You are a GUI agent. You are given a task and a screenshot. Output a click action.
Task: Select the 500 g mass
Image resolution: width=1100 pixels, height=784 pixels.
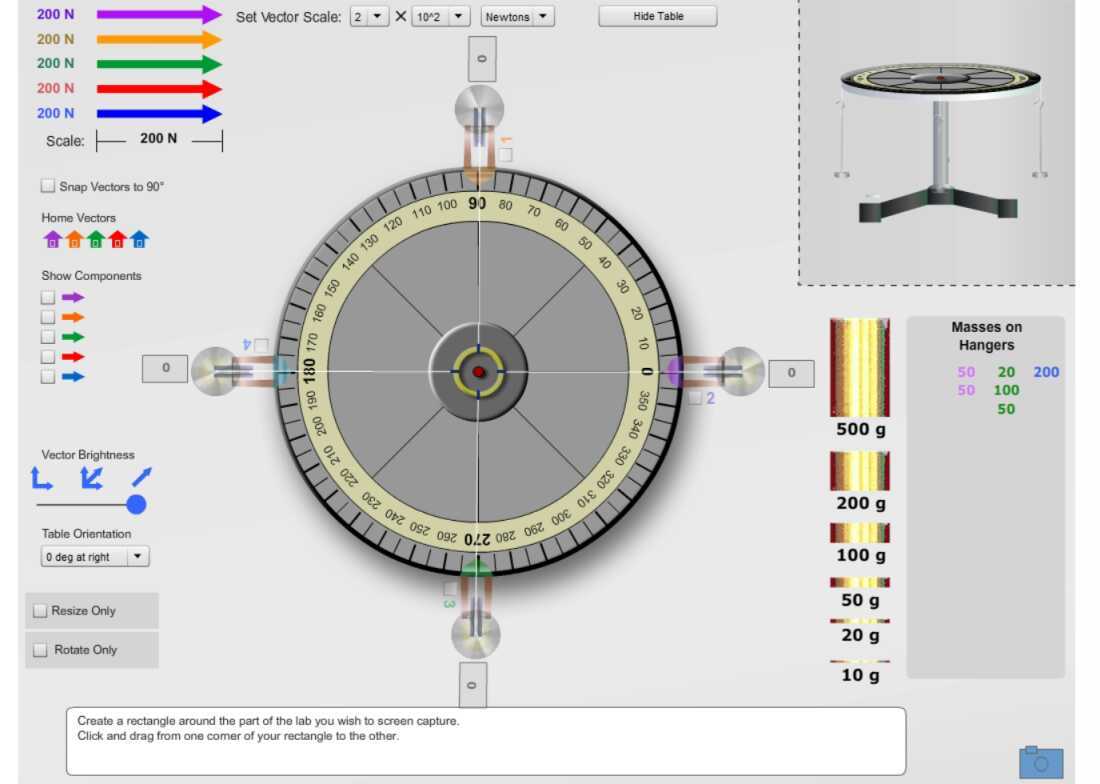click(859, 367)
